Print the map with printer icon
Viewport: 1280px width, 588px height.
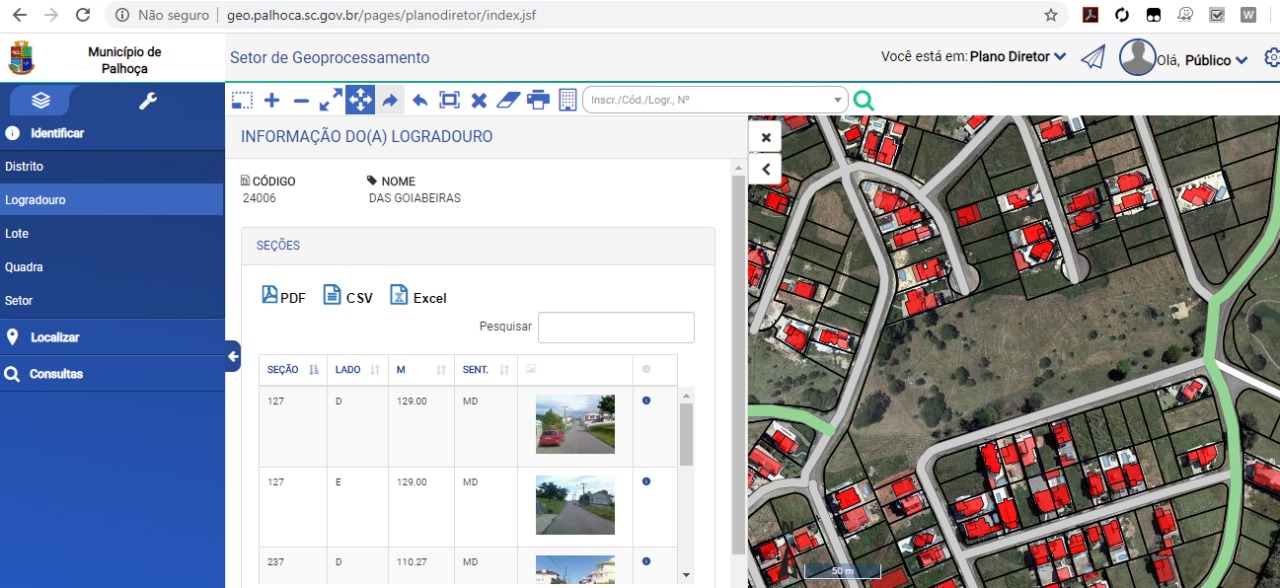pos(538,100)
